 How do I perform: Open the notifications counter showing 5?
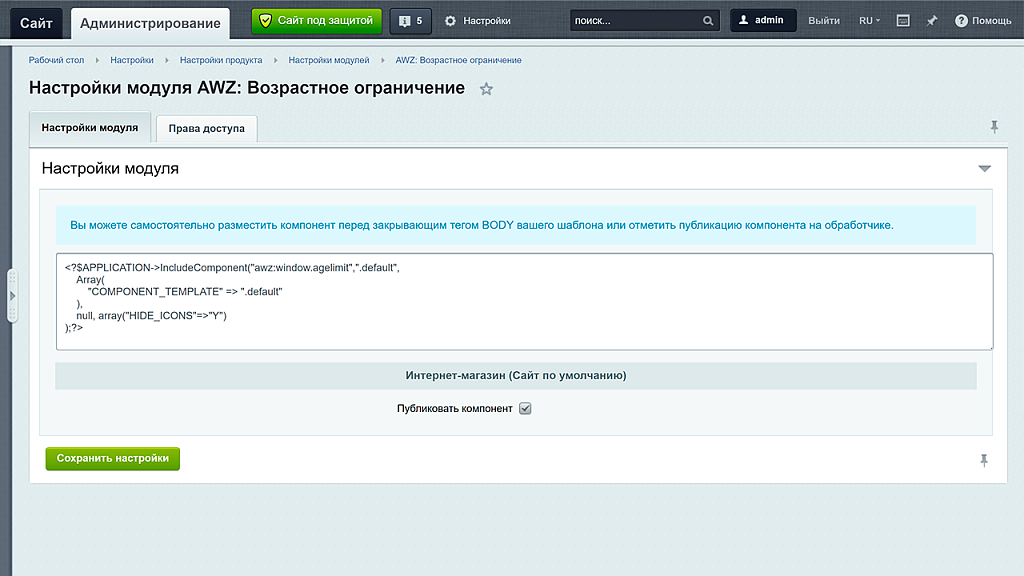tap(410, 20)
